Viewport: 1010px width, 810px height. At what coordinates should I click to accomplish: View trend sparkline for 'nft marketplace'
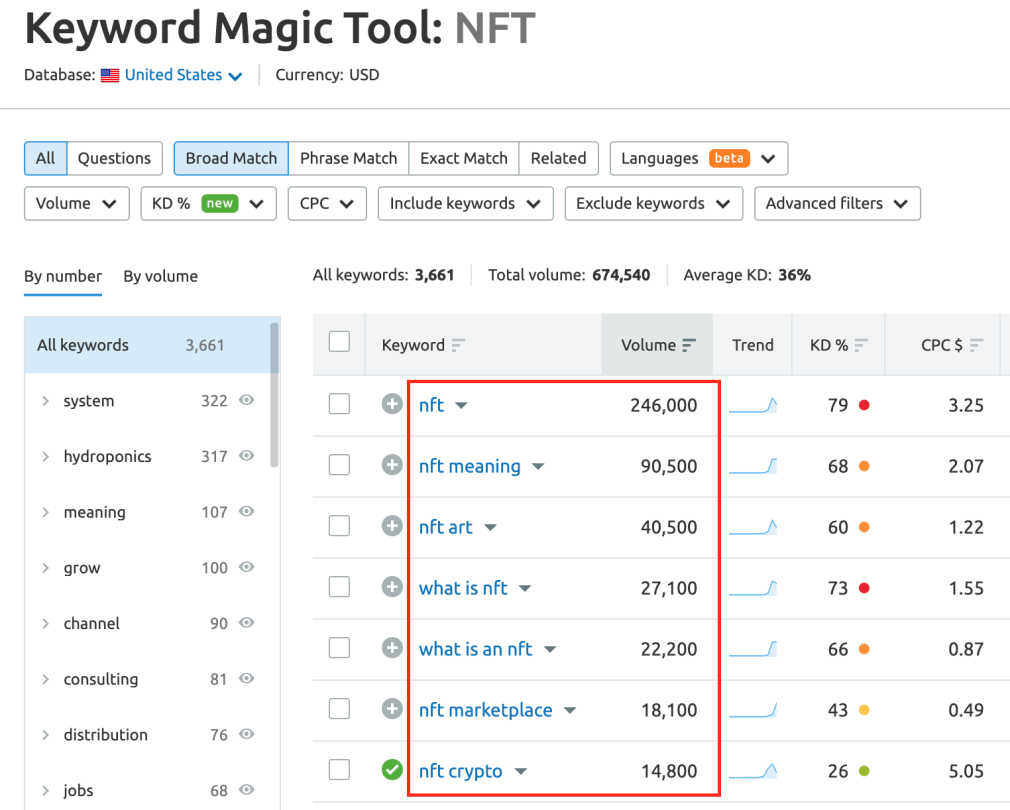[753, 710]
